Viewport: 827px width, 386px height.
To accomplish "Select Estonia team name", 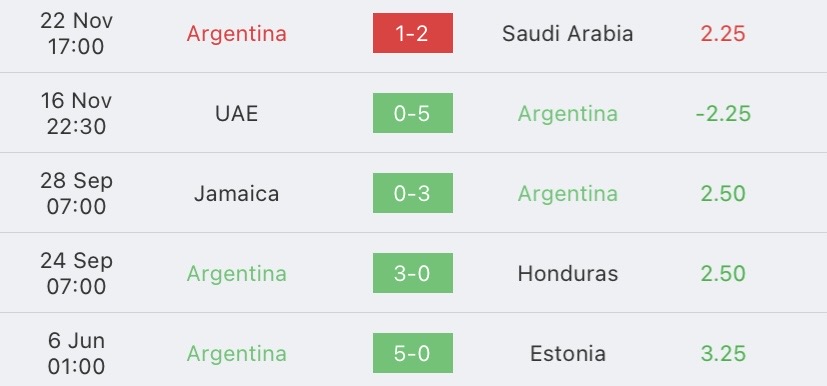I will [x=568, y=353].
